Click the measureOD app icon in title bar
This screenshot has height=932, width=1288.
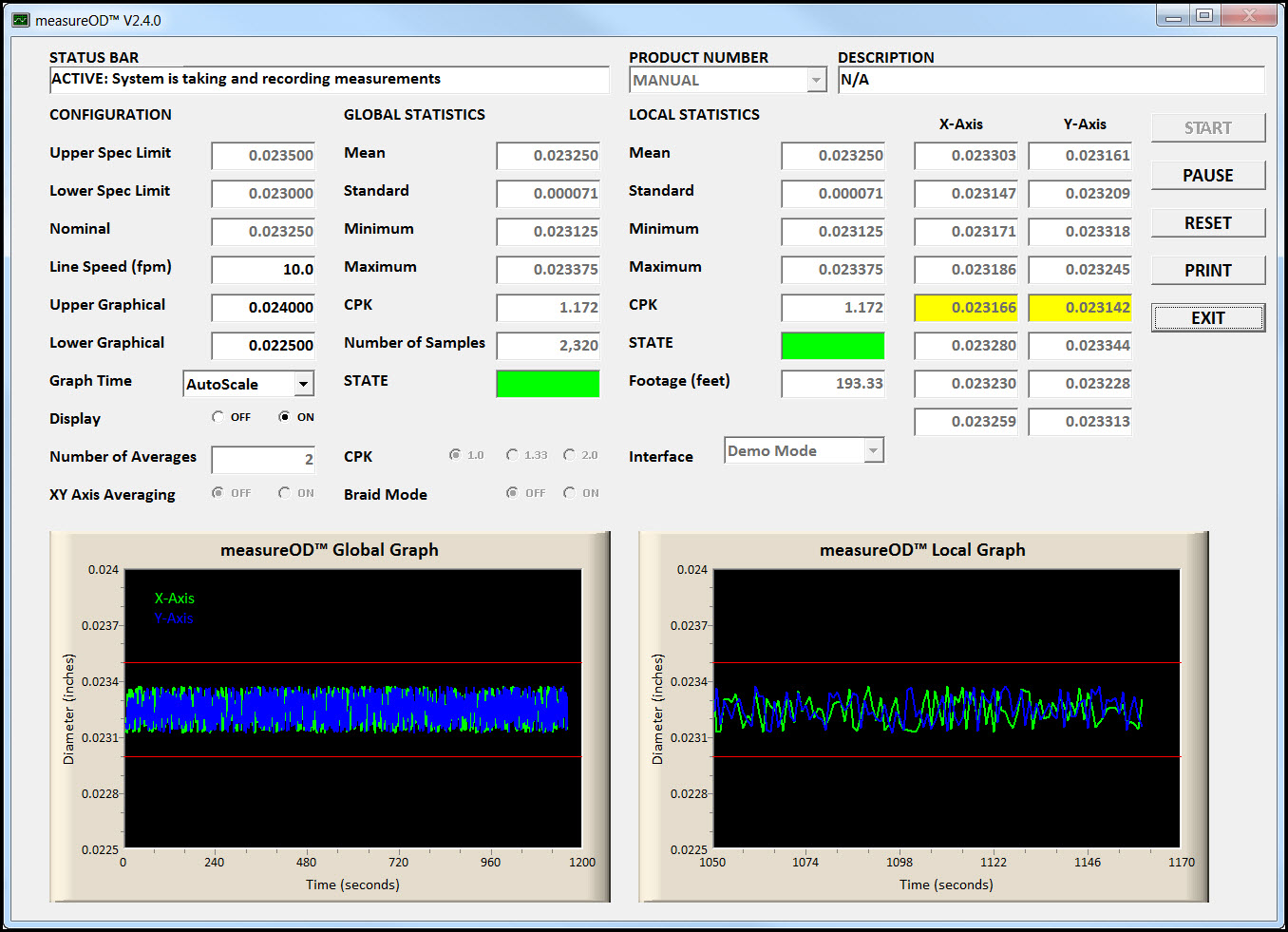click(x=20, y=20)
